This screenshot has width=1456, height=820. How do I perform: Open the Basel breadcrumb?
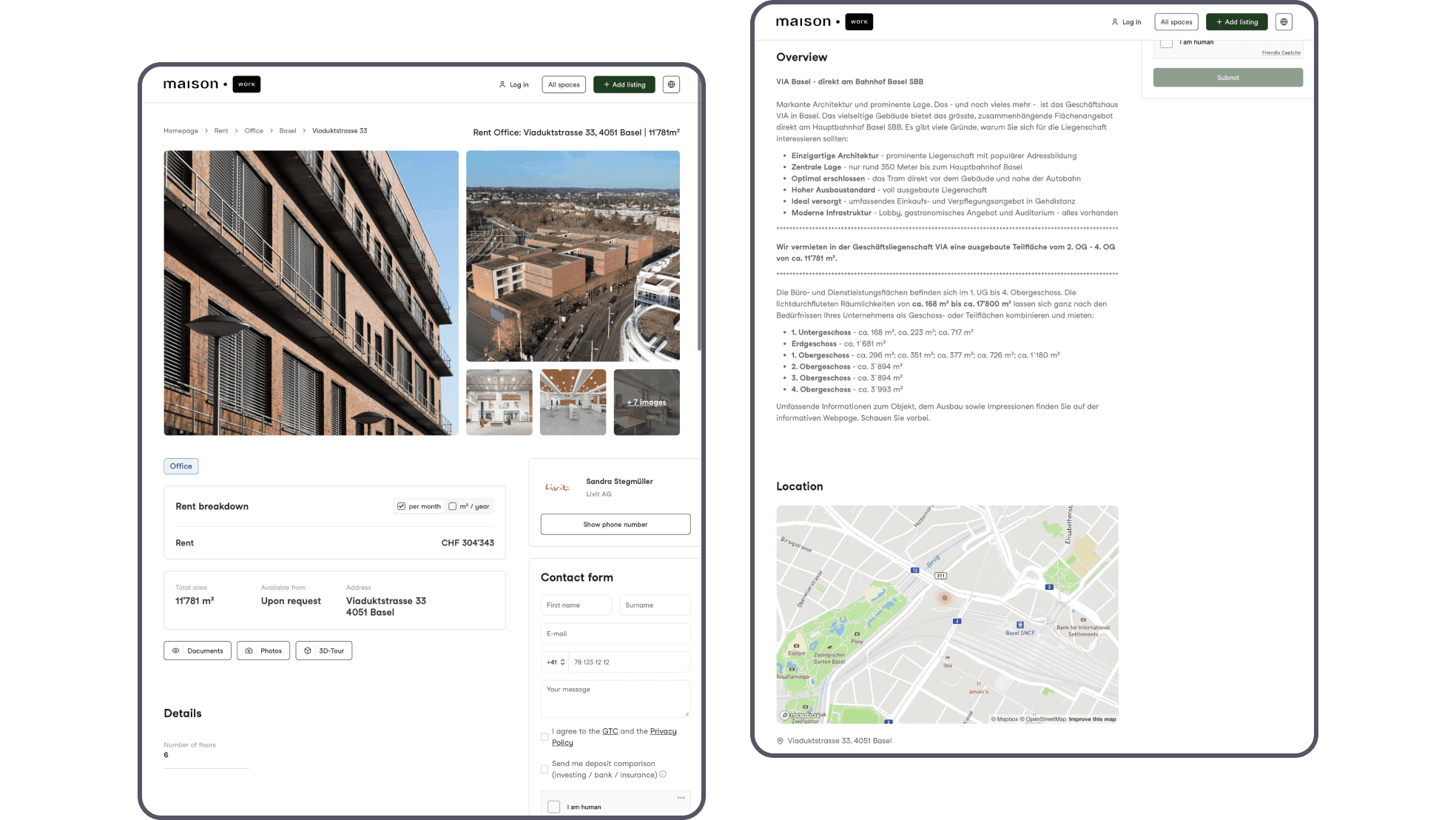pos(288,131)
